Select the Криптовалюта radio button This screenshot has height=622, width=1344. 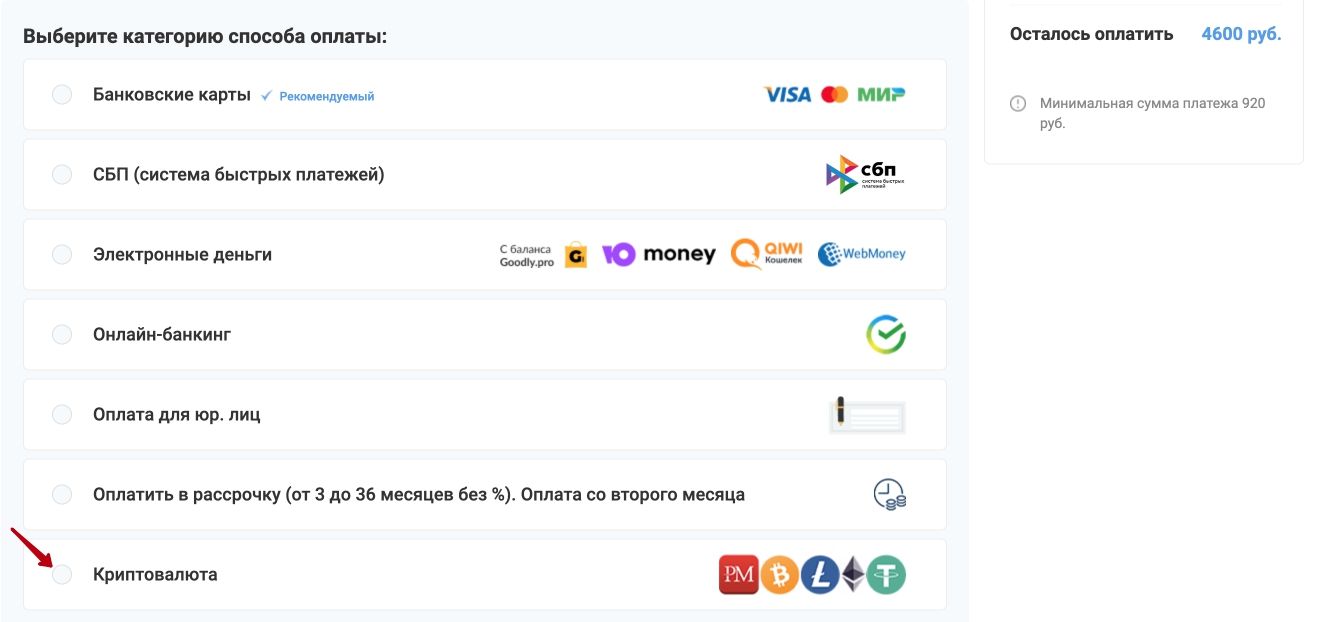click(62, 575)
